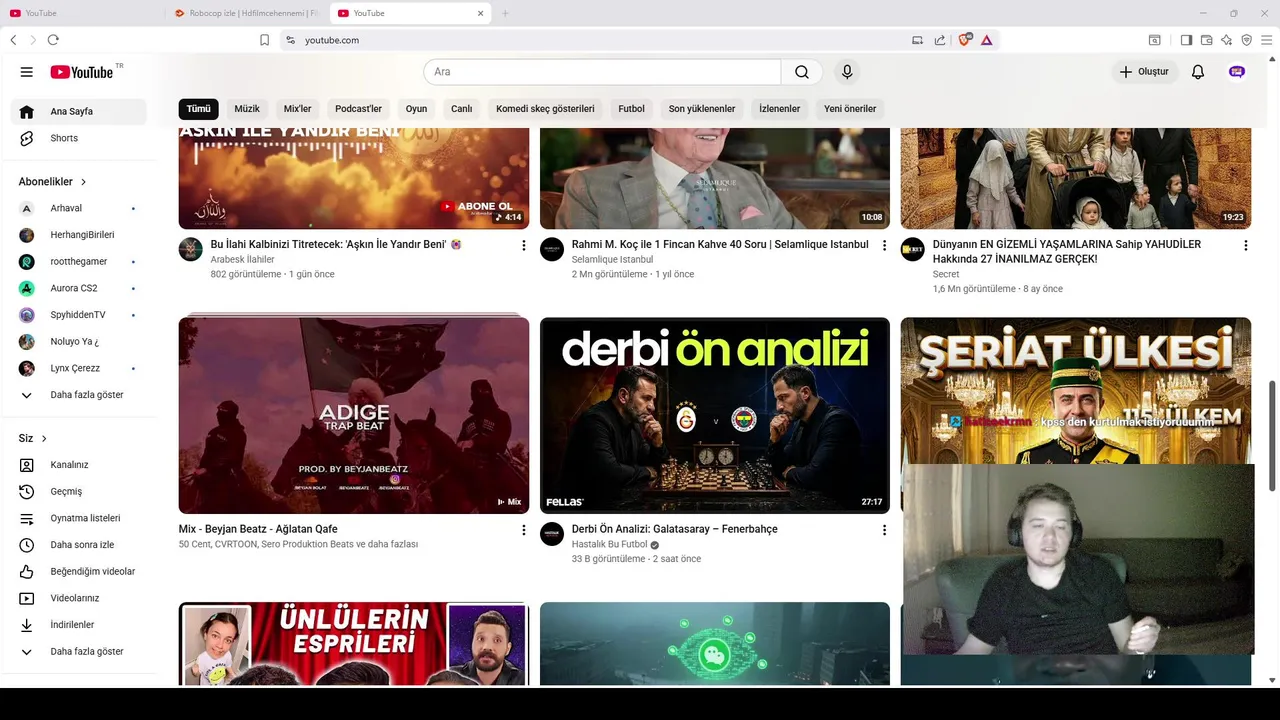Click the search magnifier button
Image resolution: width=1280 pixels, height=720 pixels.
click(802, 72)
